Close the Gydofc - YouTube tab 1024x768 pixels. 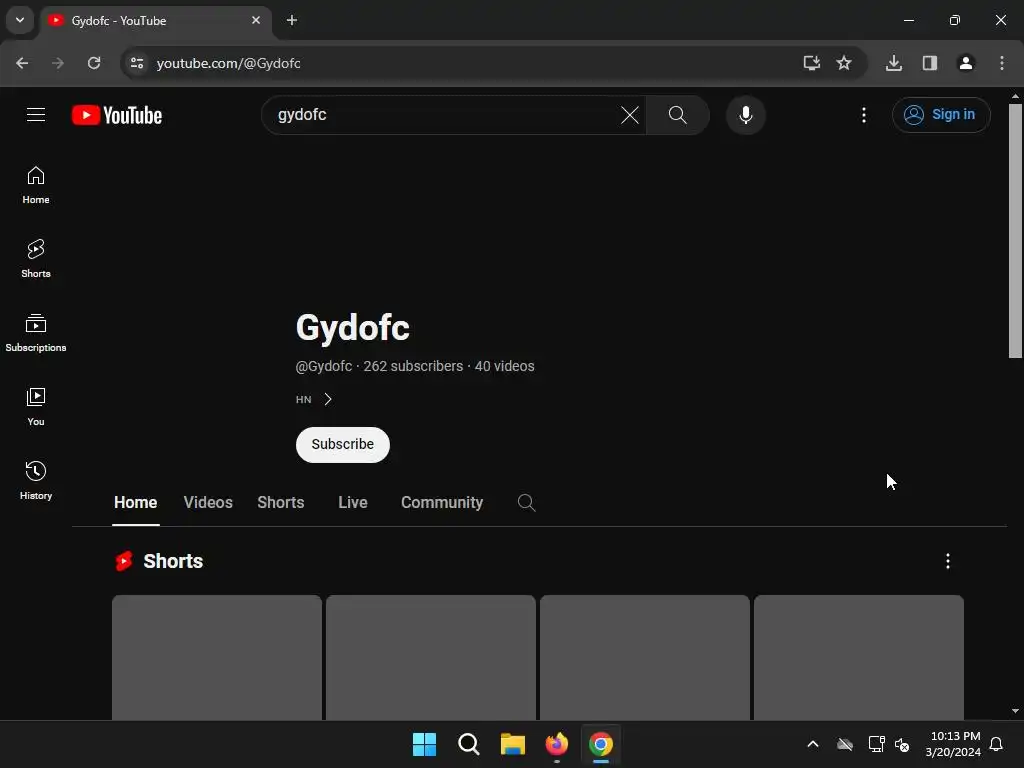tap(256, 20)
